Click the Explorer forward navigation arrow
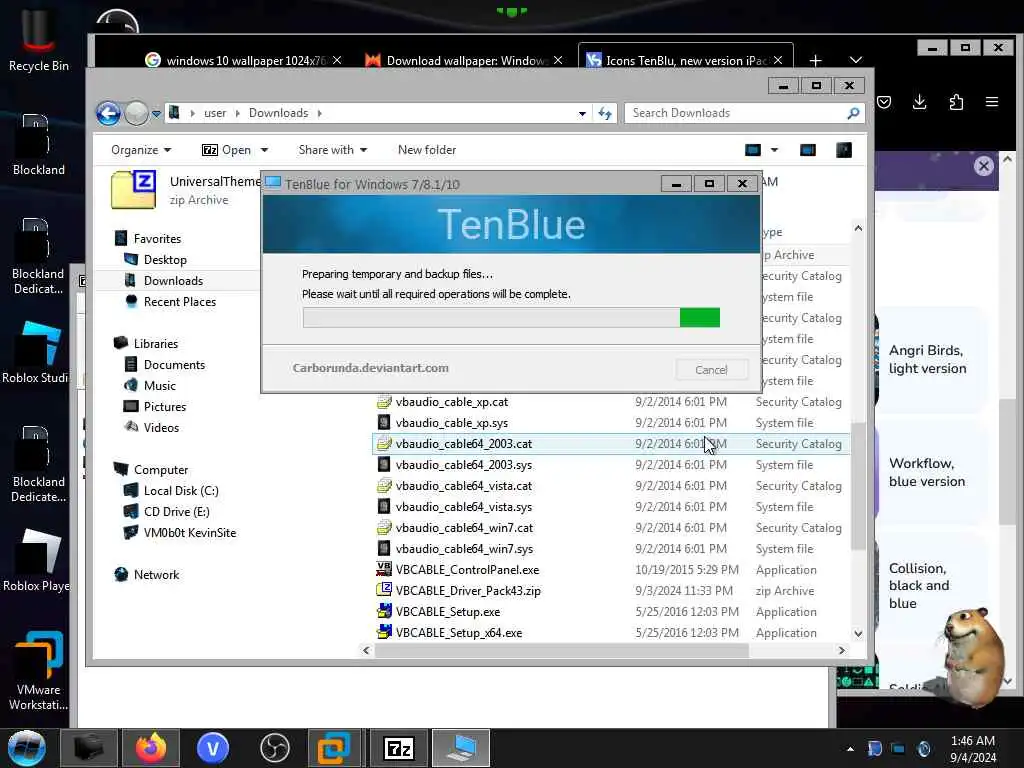Screen dimensions: 1024x768 (136, 113)
